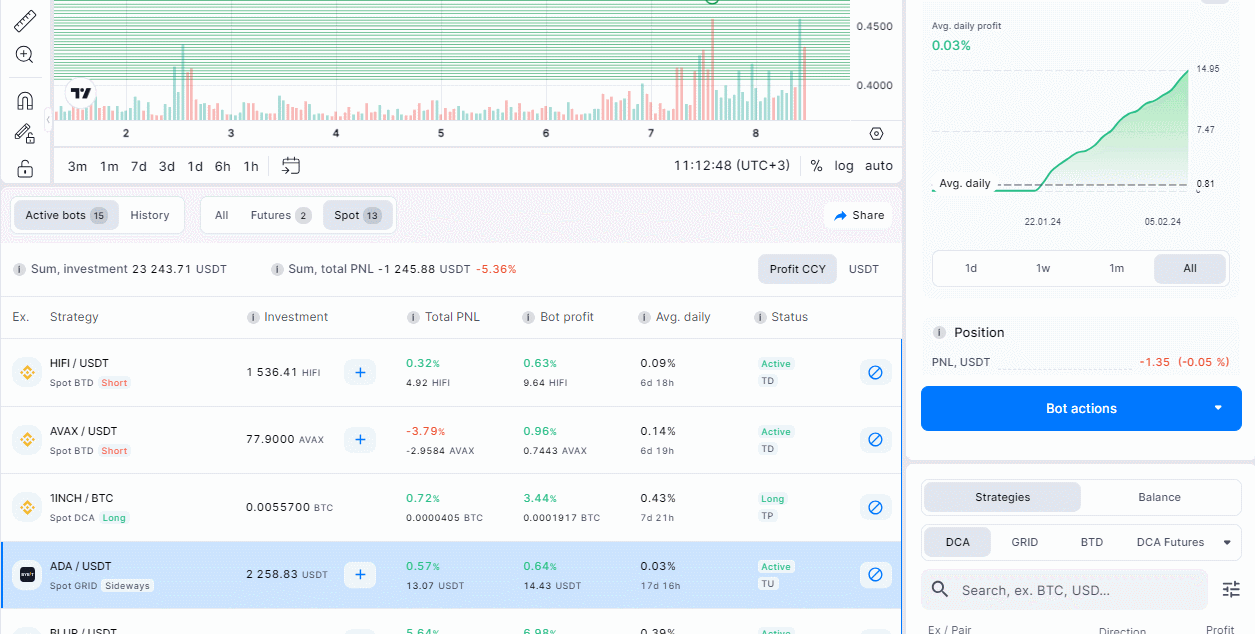The height and width of the screenshot is (634, 1255).
Task: Toggle the magnet snap mode icon
Action: coord(25,100)
